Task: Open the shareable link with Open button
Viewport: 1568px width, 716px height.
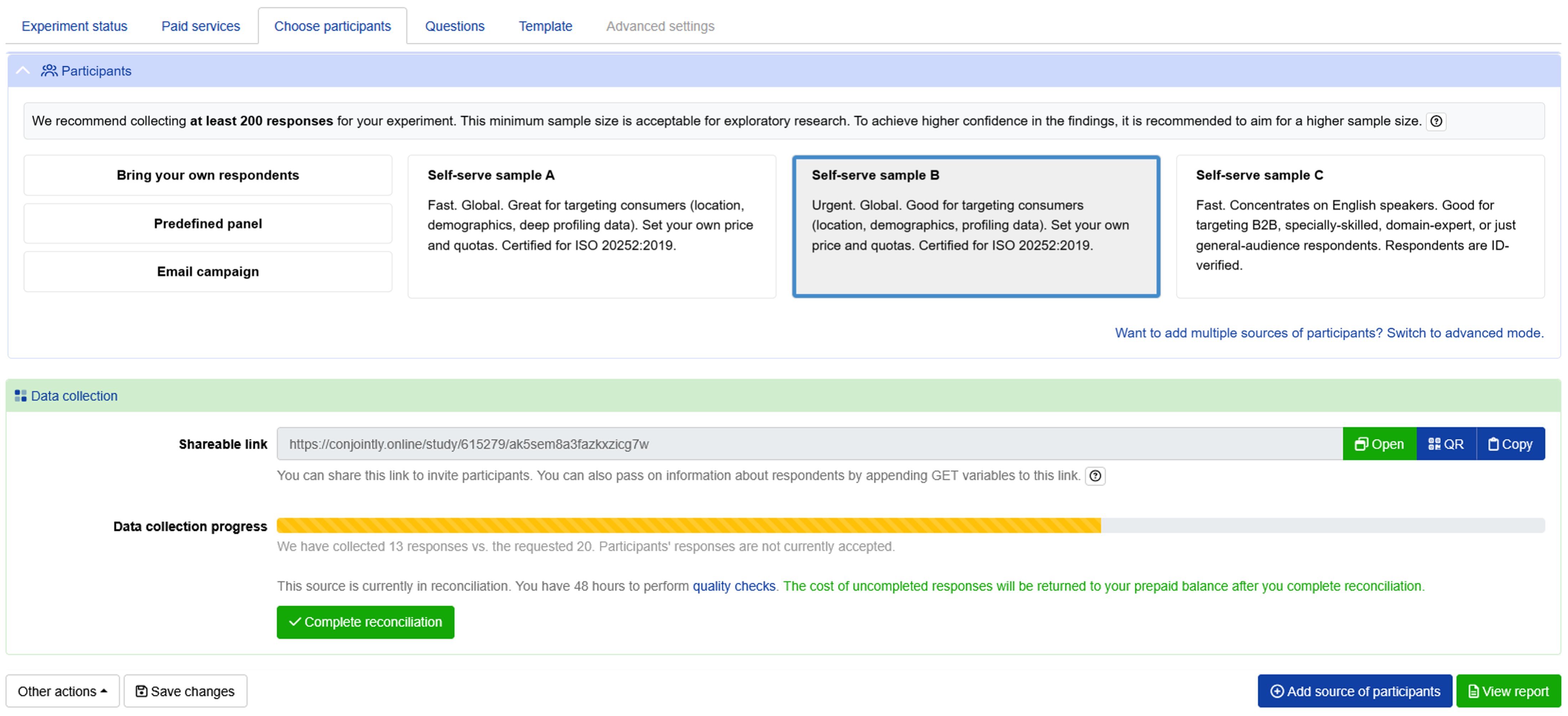Action: (x=1379, y=444)
